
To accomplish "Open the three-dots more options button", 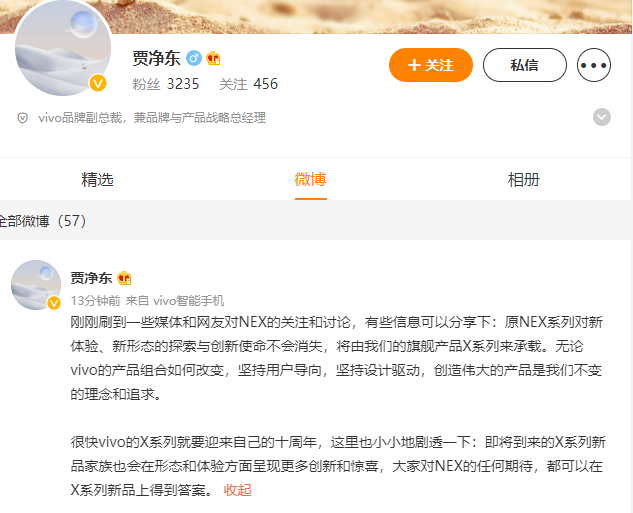I will [593, 65].
